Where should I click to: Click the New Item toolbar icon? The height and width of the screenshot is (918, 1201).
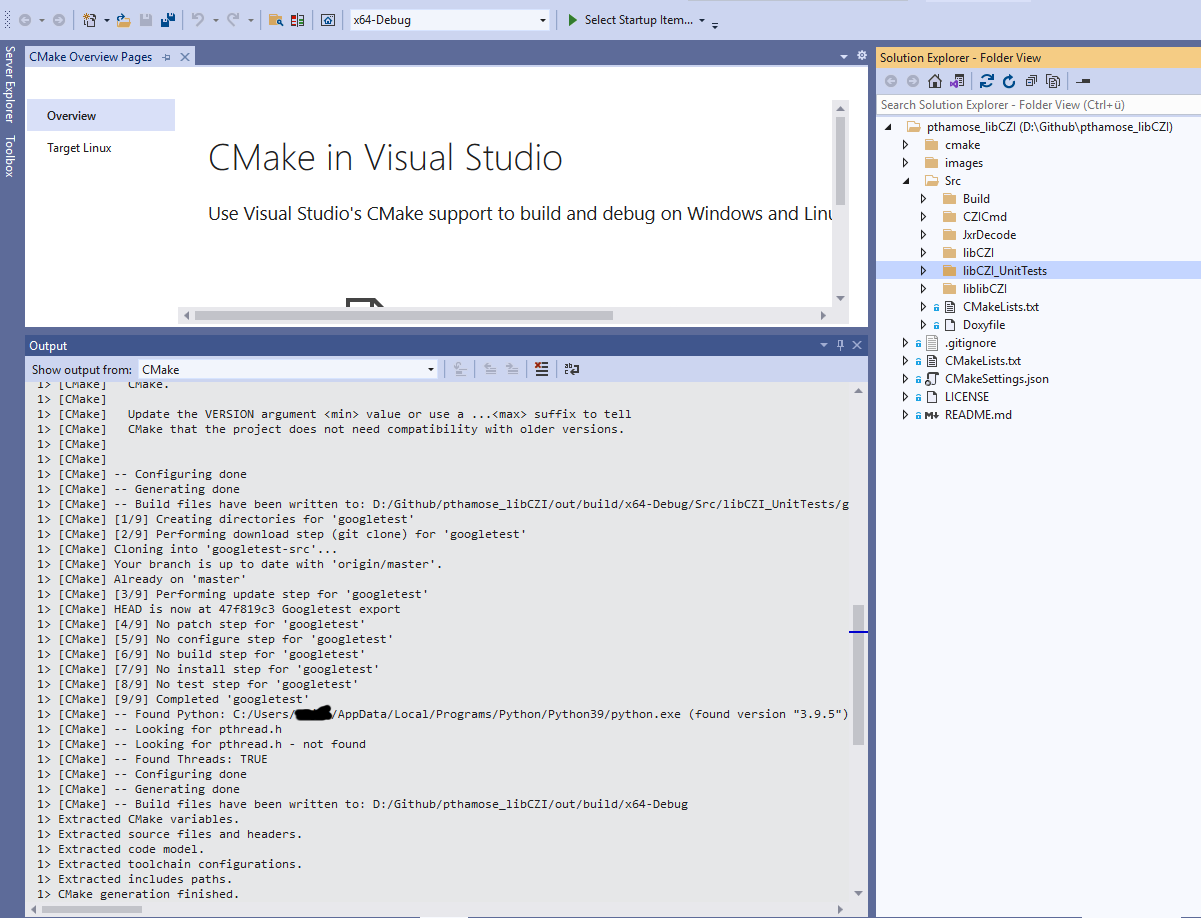pos(90,20)
